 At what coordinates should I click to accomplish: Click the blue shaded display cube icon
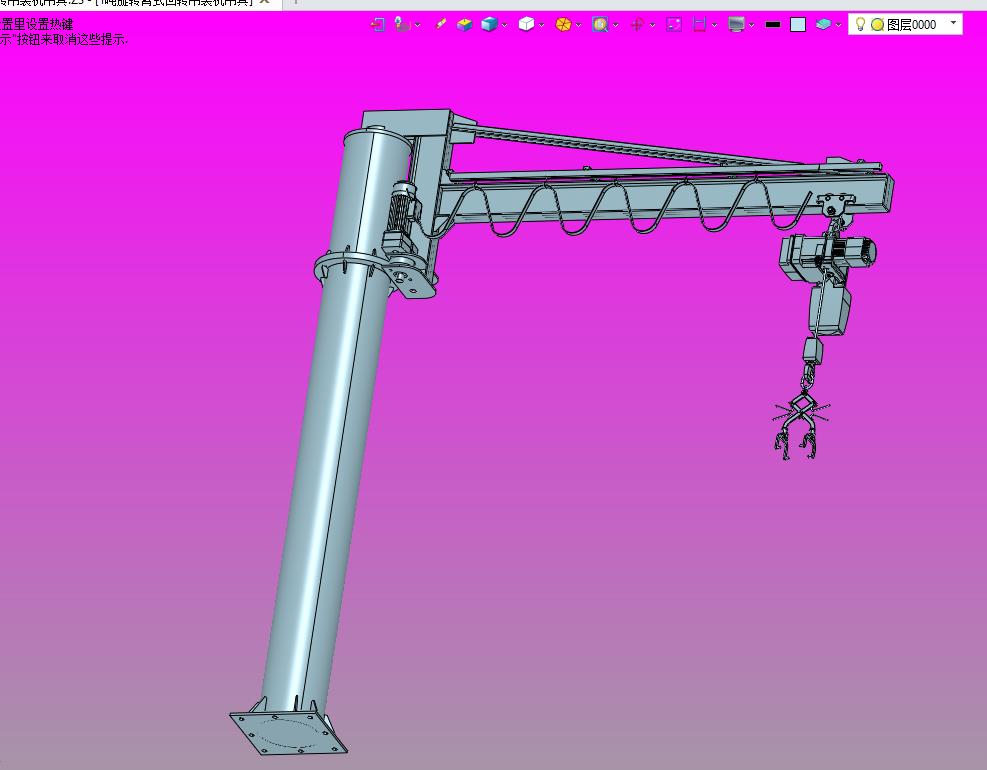tap(489, 25)
